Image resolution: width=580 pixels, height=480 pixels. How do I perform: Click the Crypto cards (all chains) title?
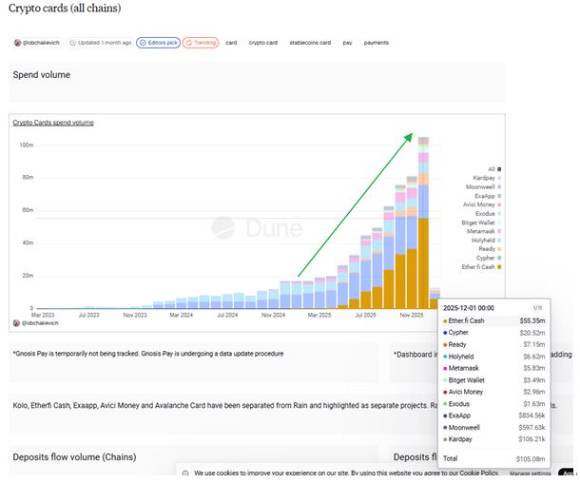65,8
